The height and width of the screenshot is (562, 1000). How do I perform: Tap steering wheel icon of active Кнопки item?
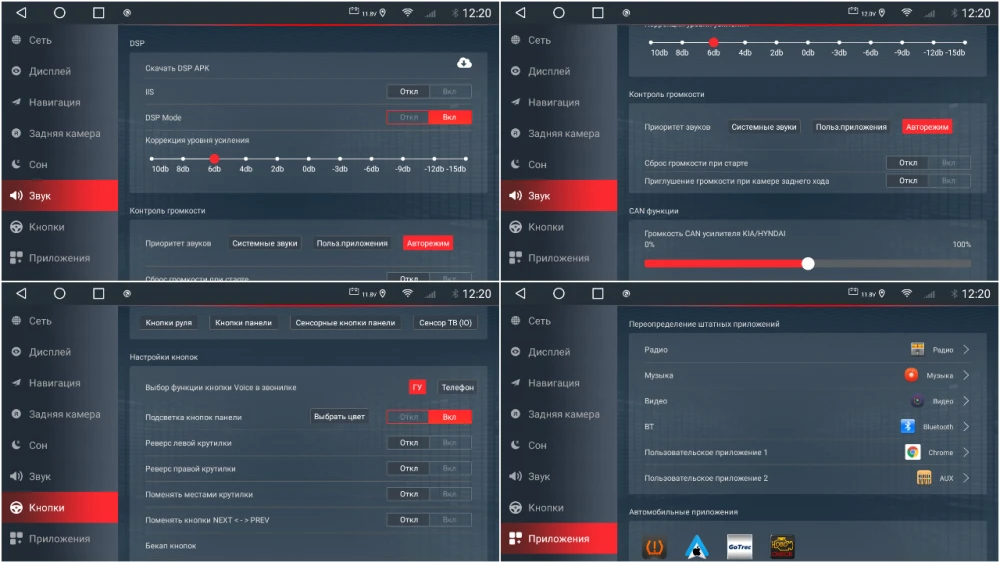tap(17, 508)
